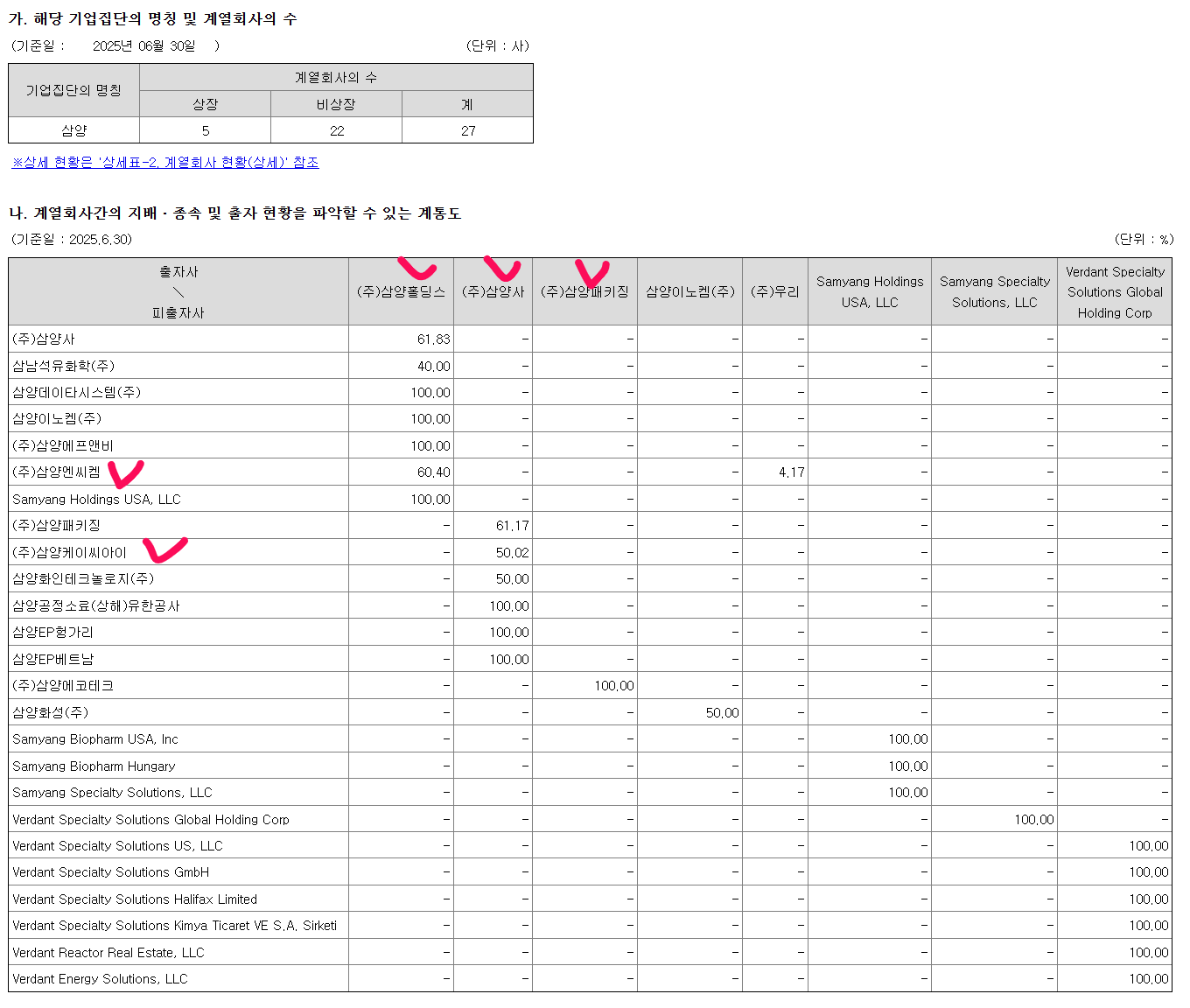The height and width of the screenshot is (1008, 1190).
Task: Click the 상장 count value 5
Action: click(x=206, y=130)
